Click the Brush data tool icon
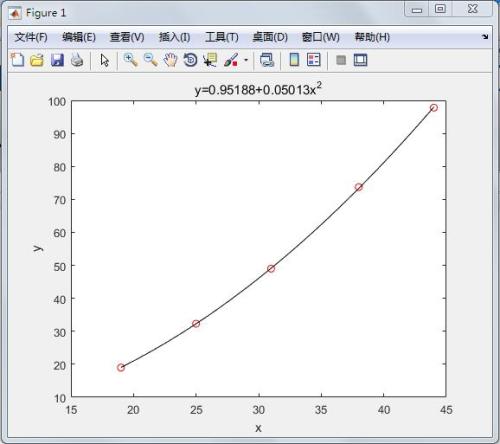500x444 pixels. [231, 60]
